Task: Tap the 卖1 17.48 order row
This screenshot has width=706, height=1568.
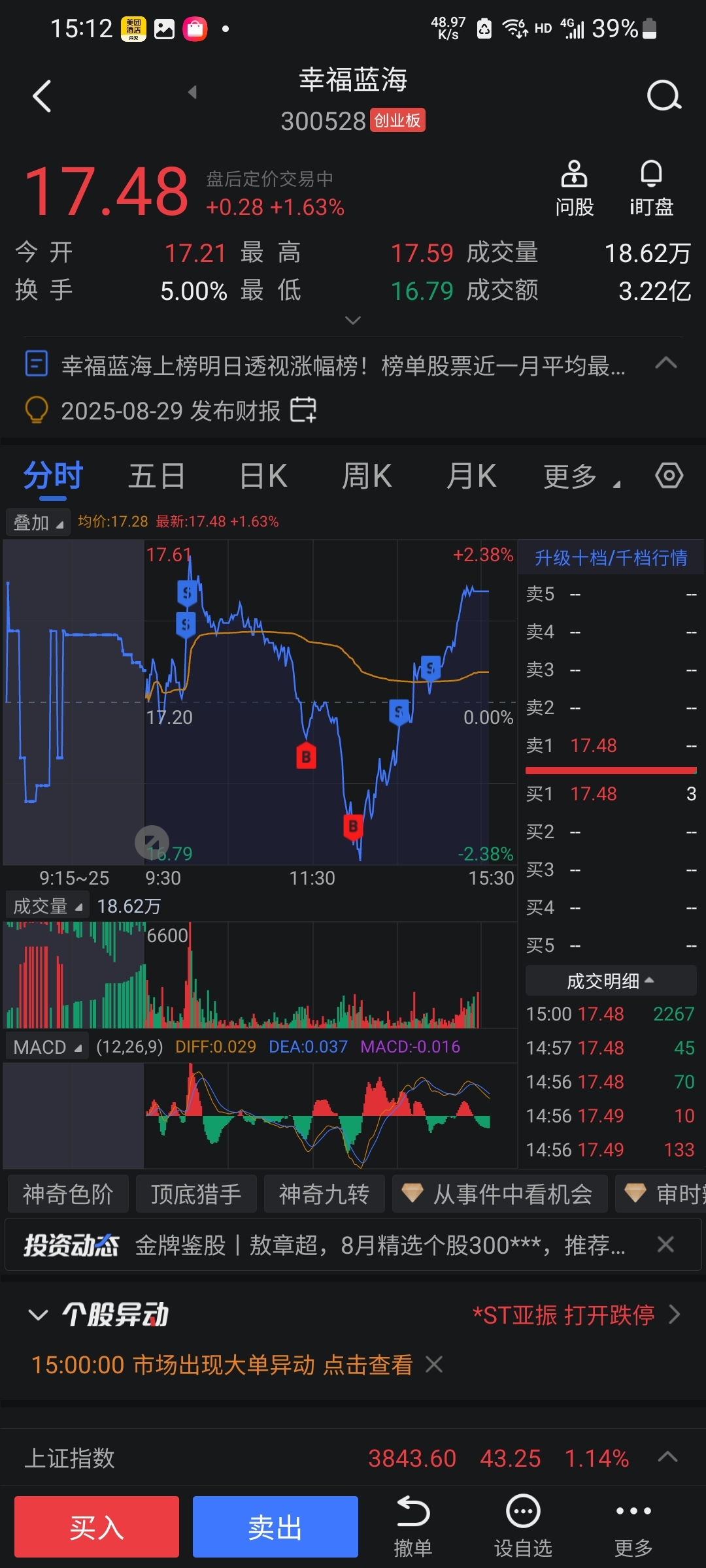Action: [x=611, y=745]
